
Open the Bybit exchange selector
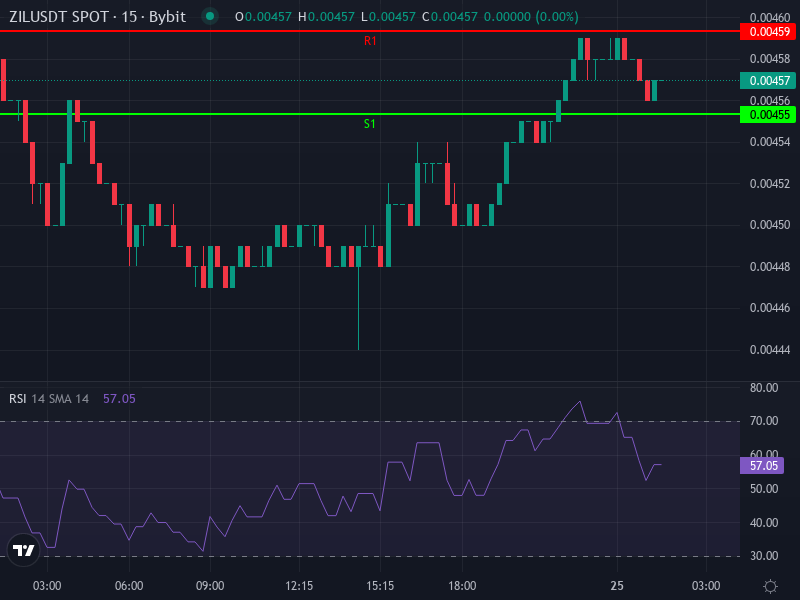166,16
